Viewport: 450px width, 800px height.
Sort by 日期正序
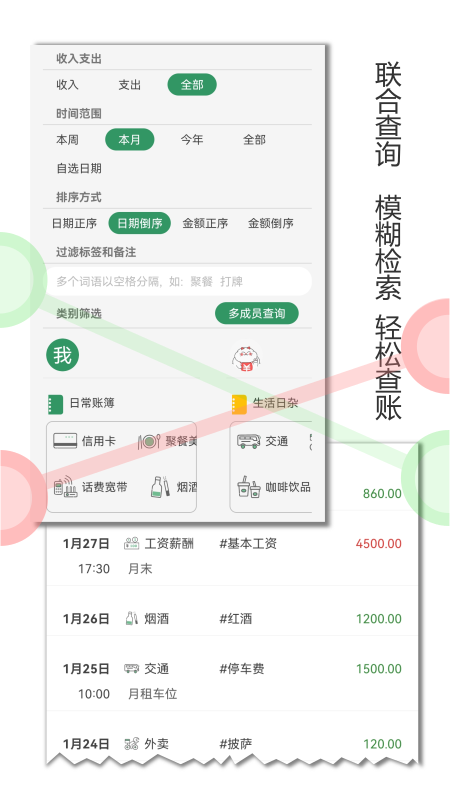click(x=74, y=223)
